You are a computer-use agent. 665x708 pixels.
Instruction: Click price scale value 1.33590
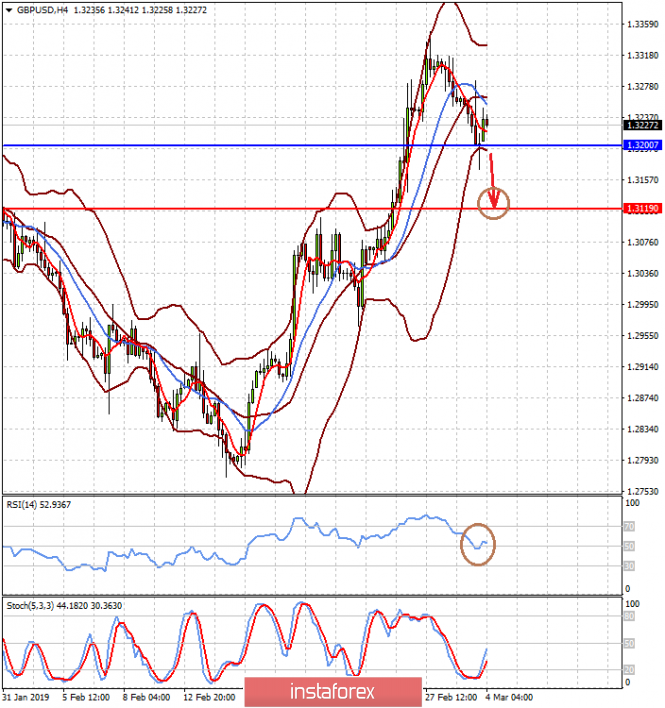pyautogui.click(x=643, y=24)
